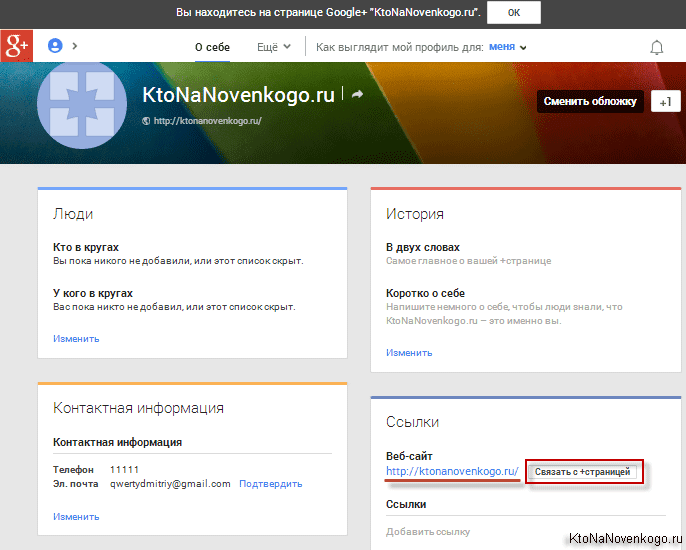Click the 'Вас пока никто не добавил' text
Image resolution: width=686 pixels, height=550 pixels.
pyautogui.click(x=174, y=307)
